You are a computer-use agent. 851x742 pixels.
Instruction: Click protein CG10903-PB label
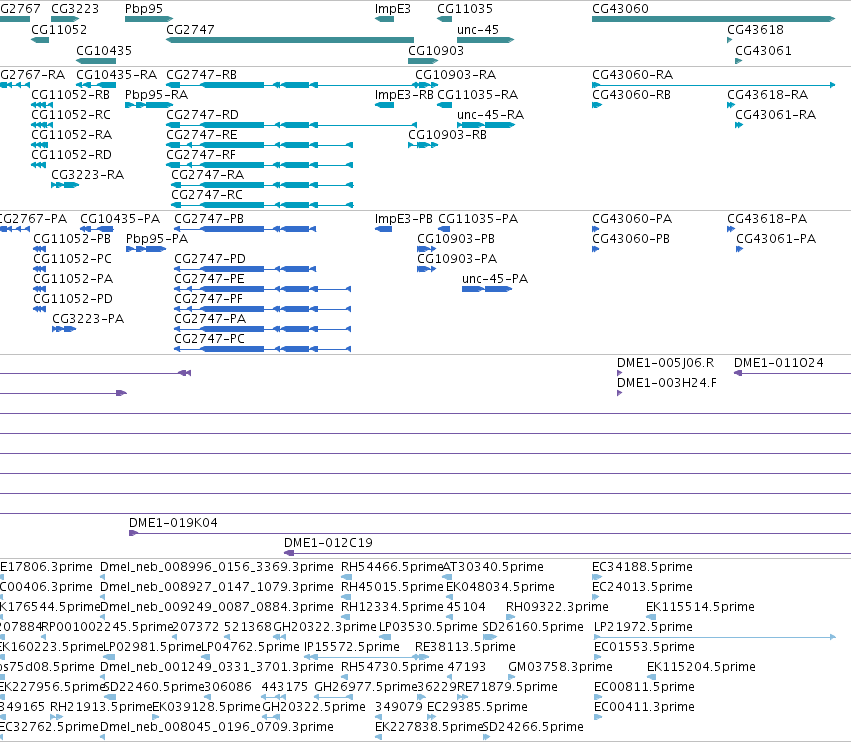click(456, 239)
